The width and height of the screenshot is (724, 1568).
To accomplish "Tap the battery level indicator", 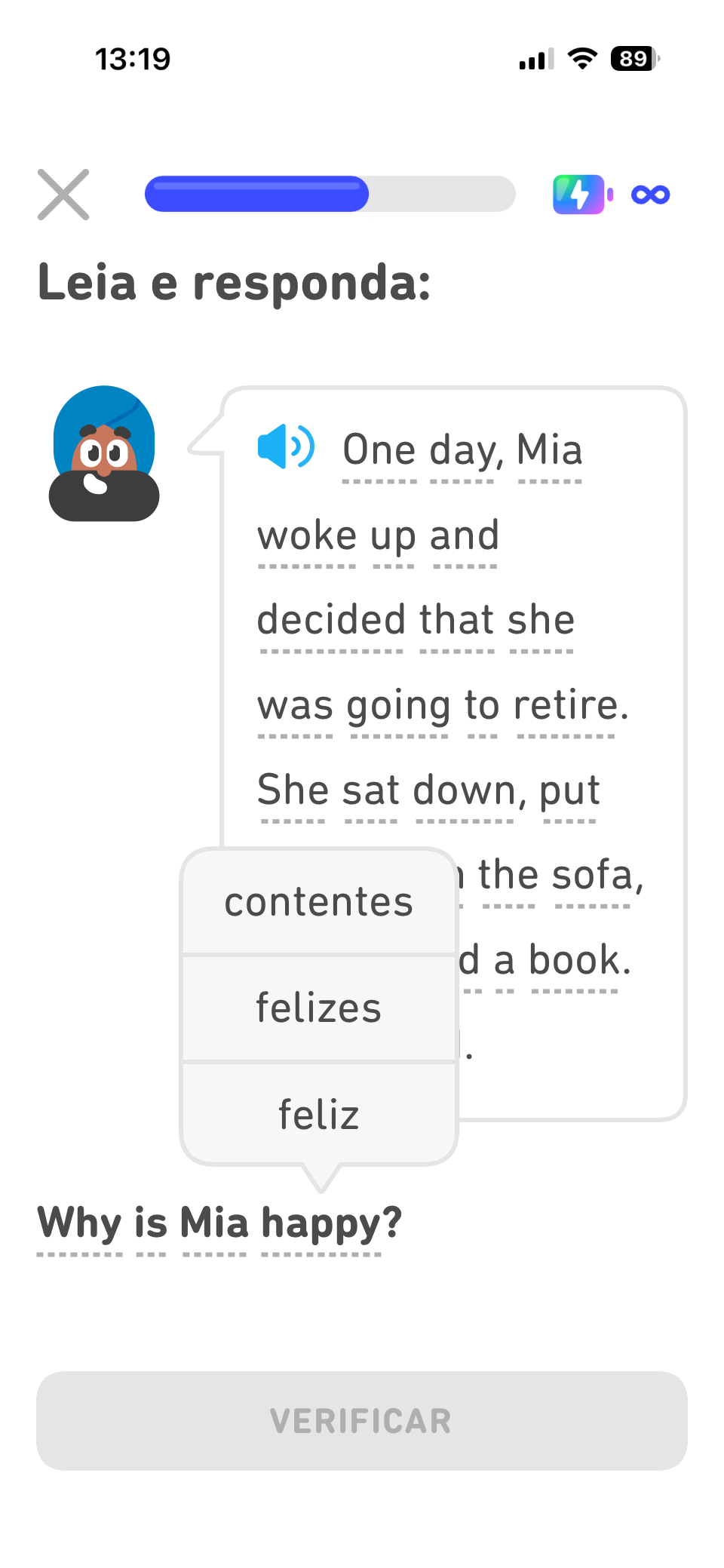I will pyautogui.click(x=634, y=59).
